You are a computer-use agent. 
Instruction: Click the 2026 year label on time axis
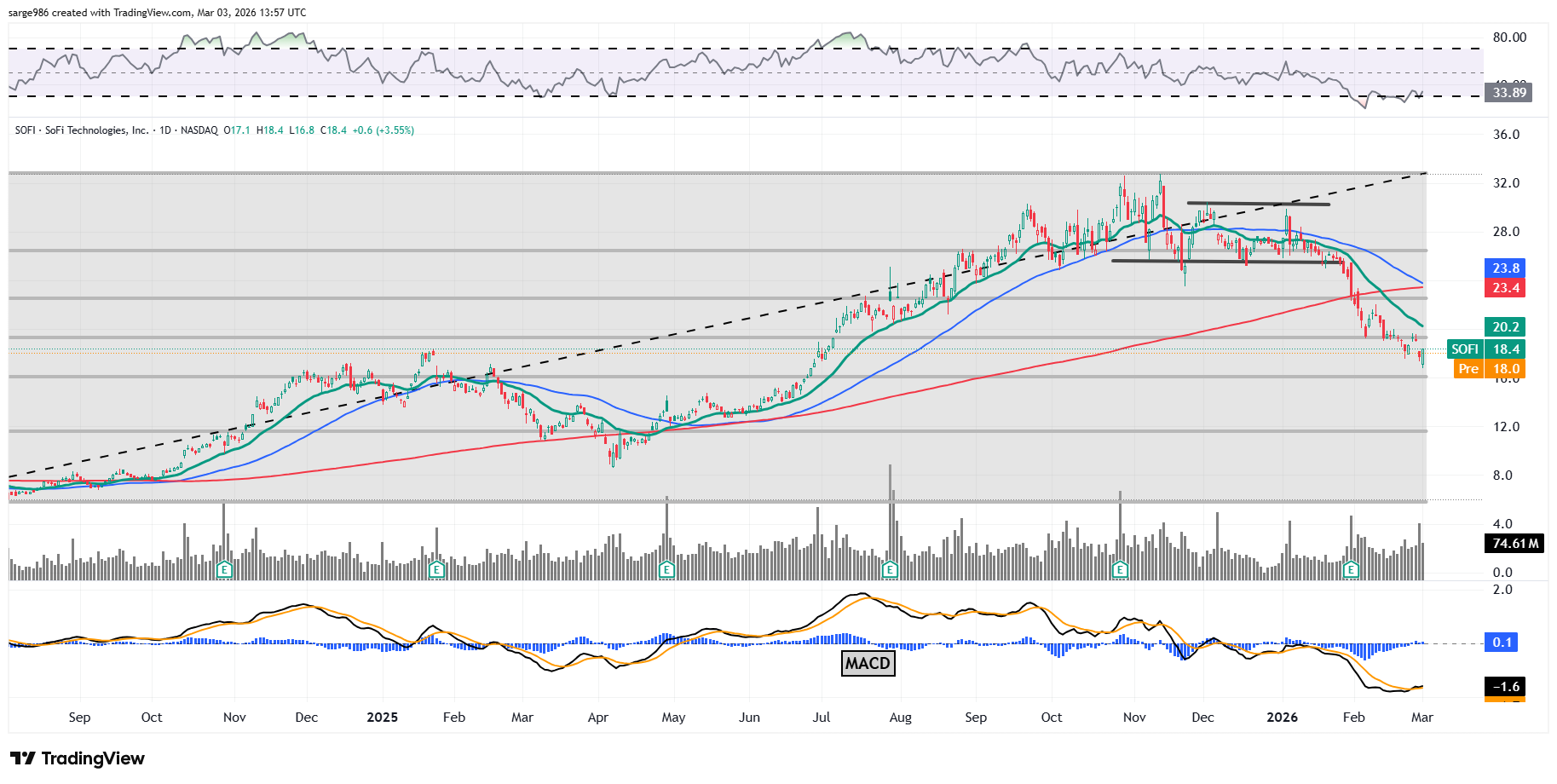pyautogui.click(x=1282, y=718)
